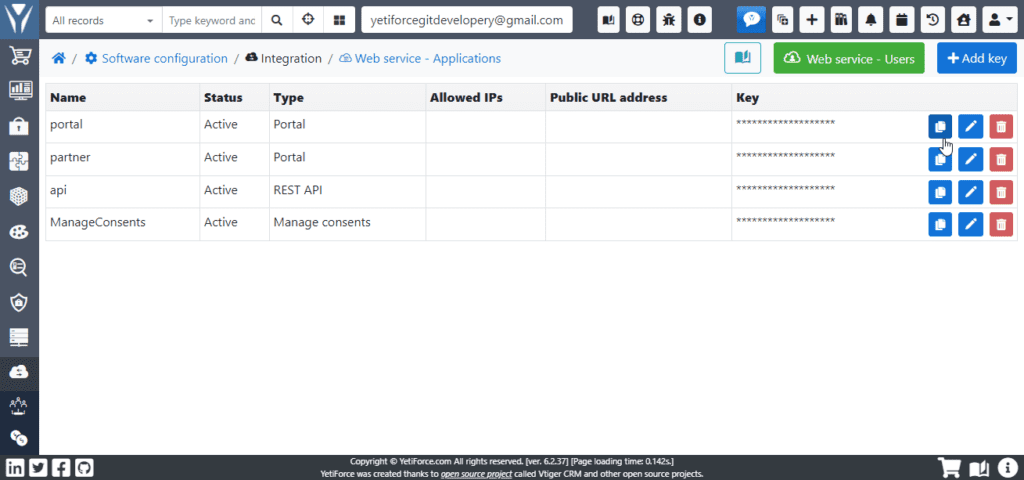Screen dimensions: 1024x480
Task: Click the bug report icon
Action: tap(669, 19)
